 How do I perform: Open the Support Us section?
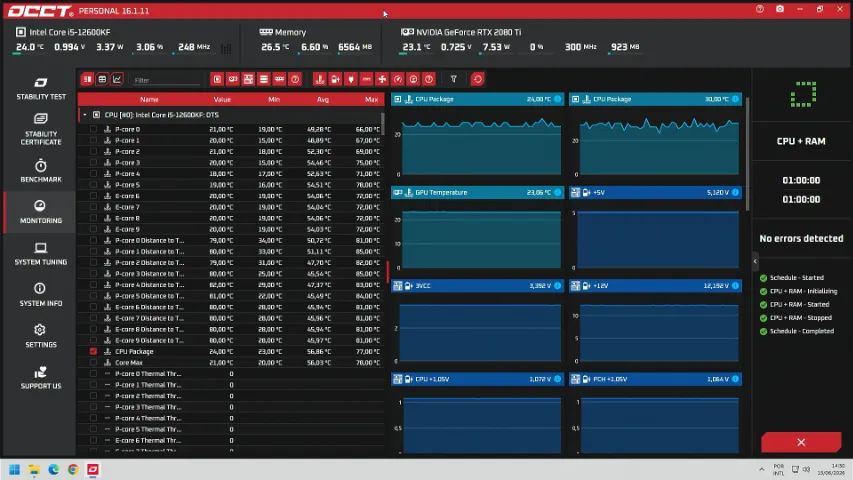tap(41, 378)
